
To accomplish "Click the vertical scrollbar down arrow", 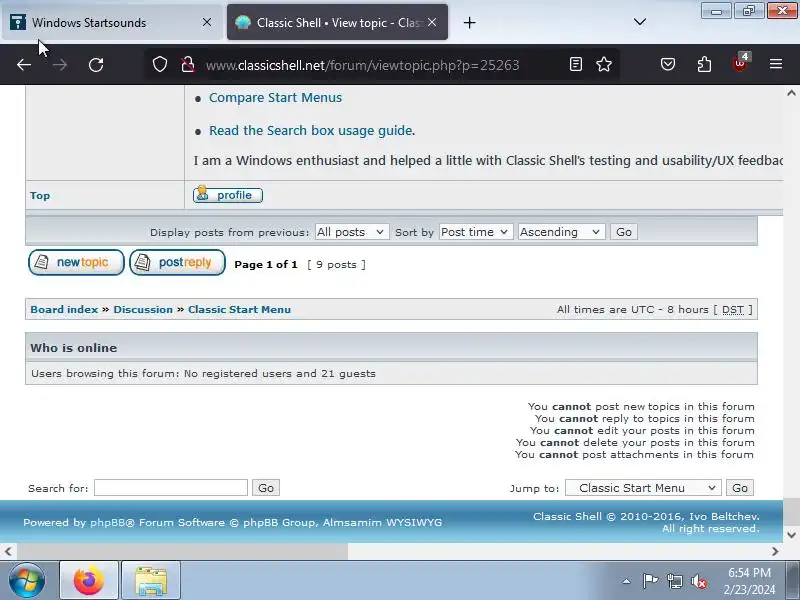I will point(791,535).
